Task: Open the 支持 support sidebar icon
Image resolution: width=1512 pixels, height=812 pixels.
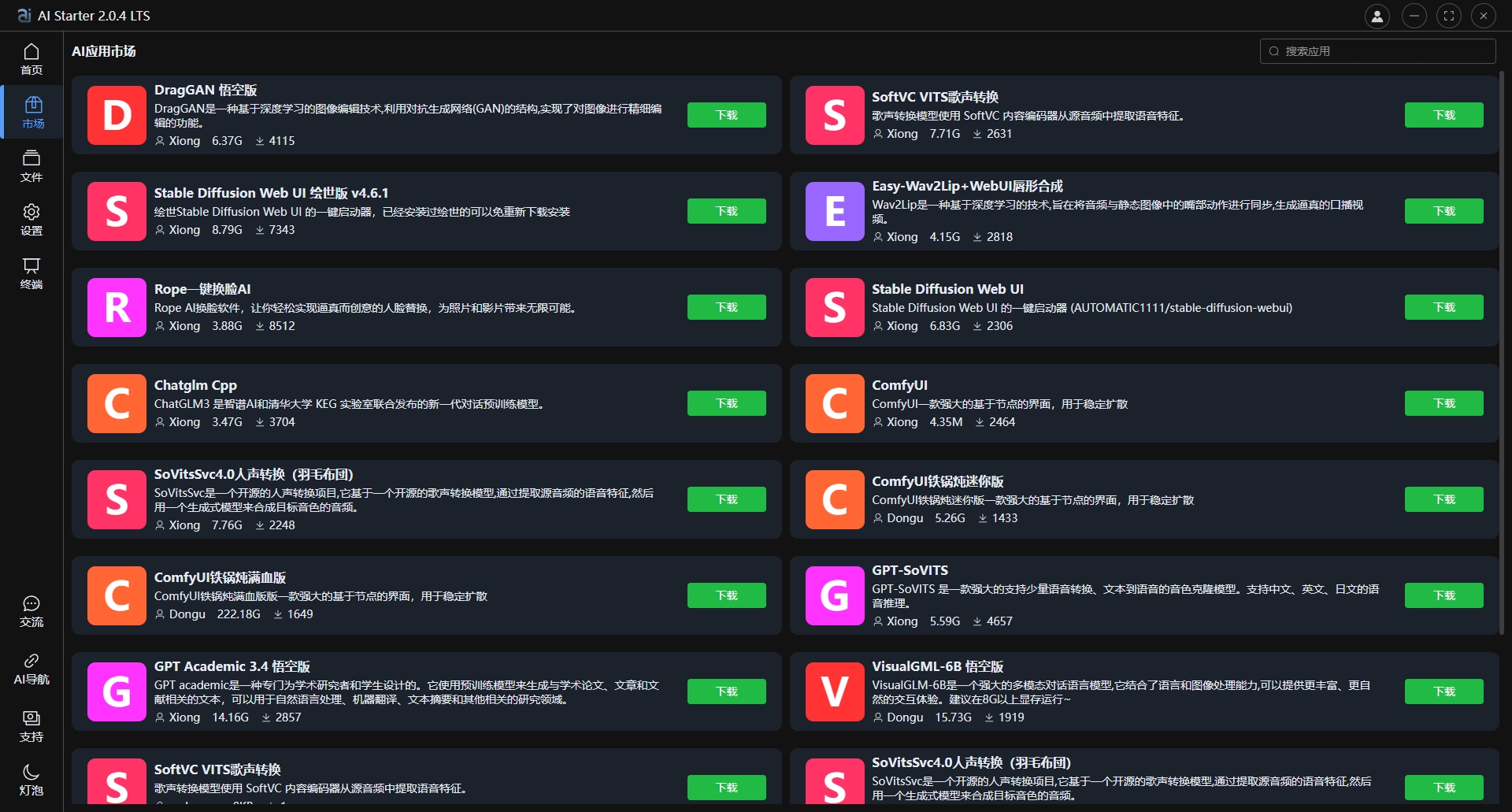Action: [x=31, y=725]
